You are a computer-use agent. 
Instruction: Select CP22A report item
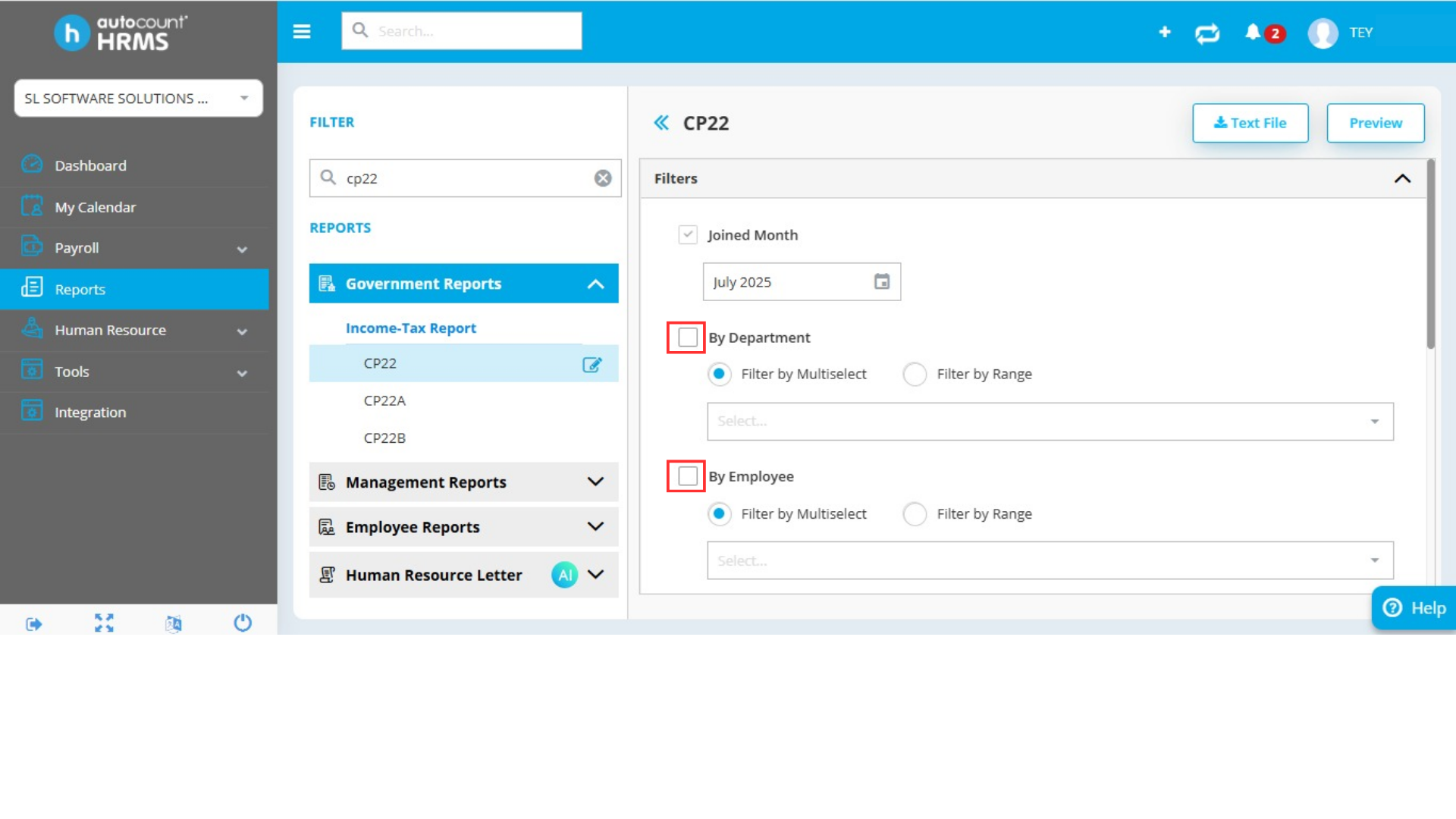[x=385, y=400]
